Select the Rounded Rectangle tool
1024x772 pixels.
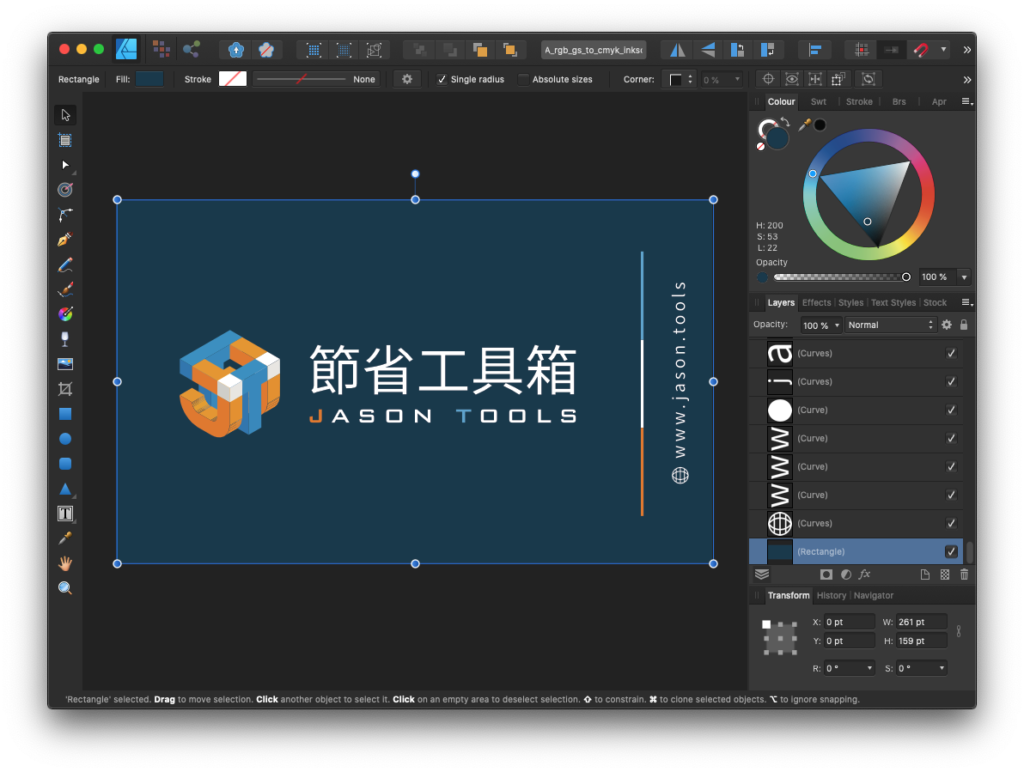(65, 464)
